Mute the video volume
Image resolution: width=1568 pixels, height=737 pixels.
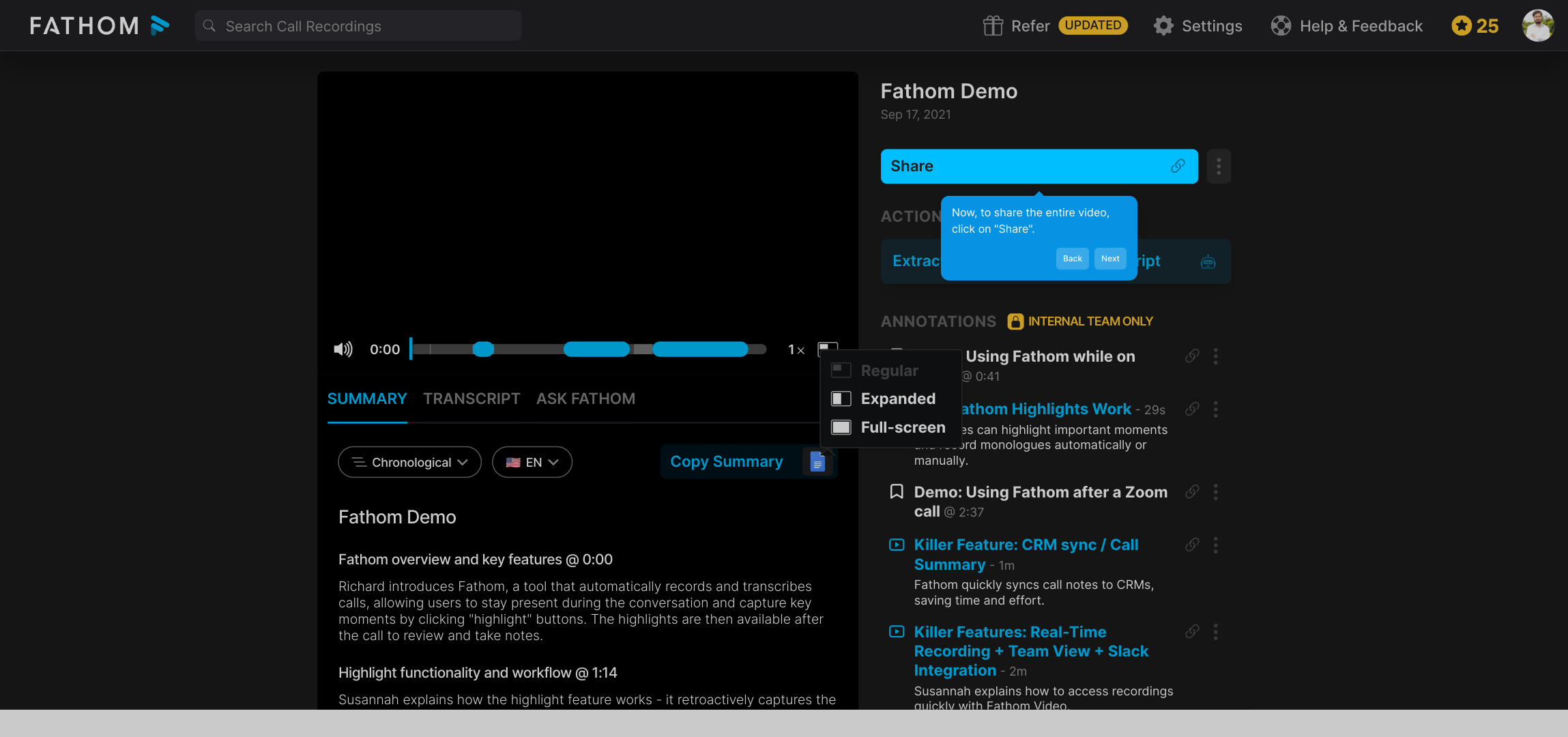pos(343,349)
